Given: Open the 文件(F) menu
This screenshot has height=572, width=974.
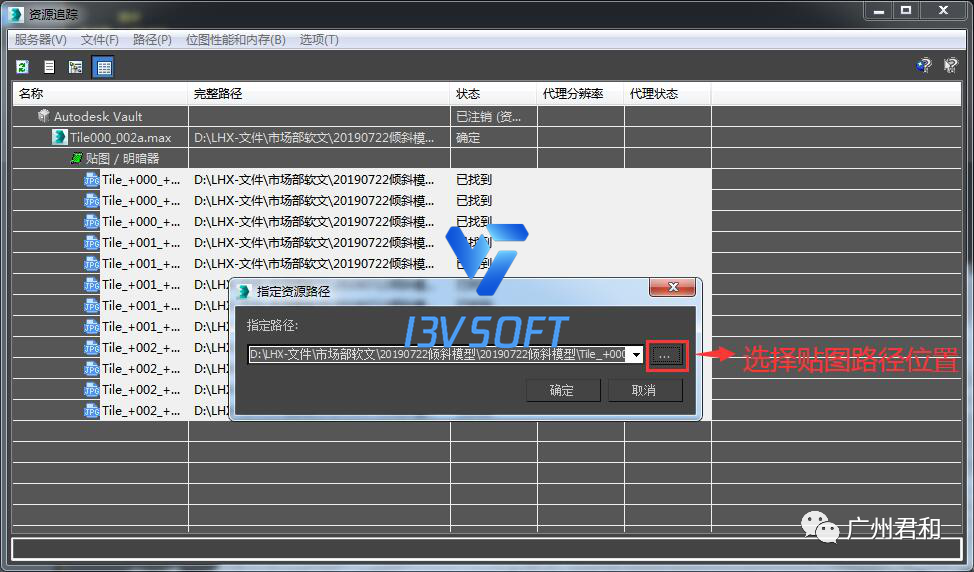Looking at the screenshot, I should point(99,40).
